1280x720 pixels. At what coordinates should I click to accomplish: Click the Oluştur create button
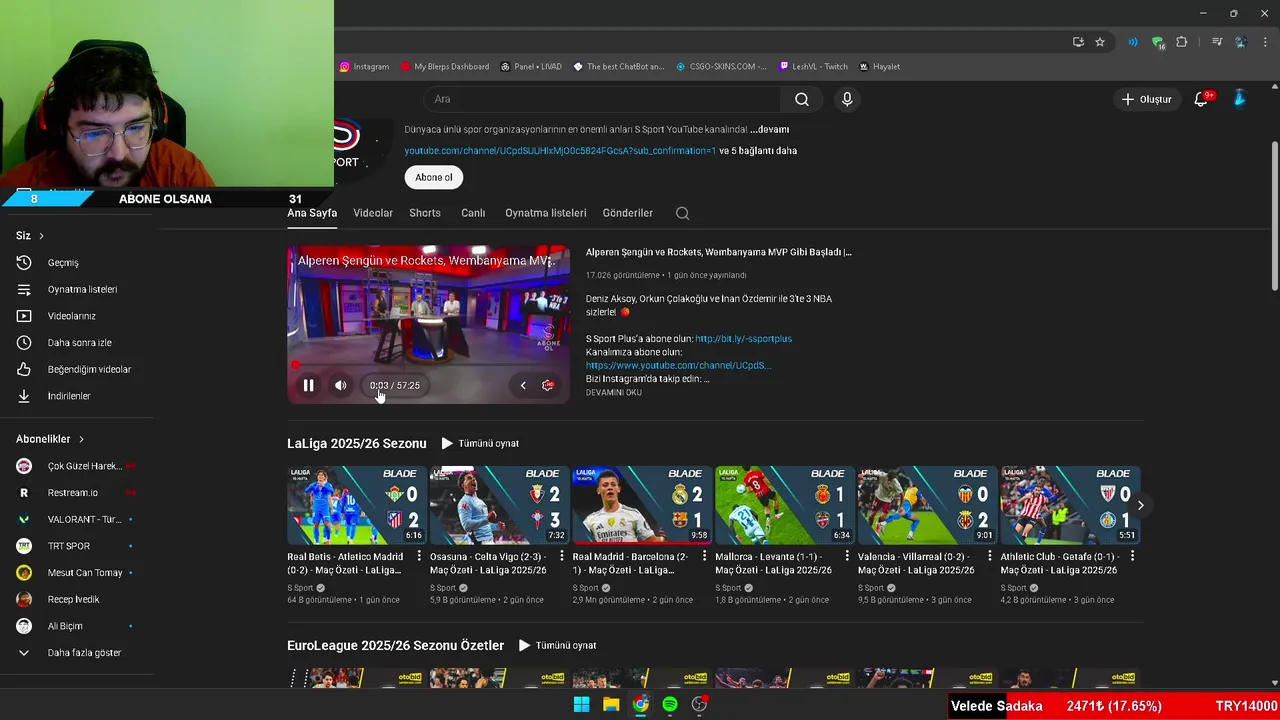[x=1146, y=99]
